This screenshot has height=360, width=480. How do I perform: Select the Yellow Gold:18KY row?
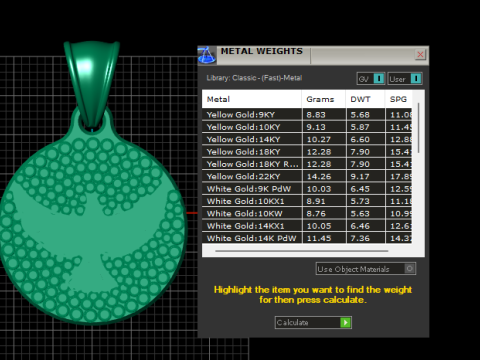307,152
